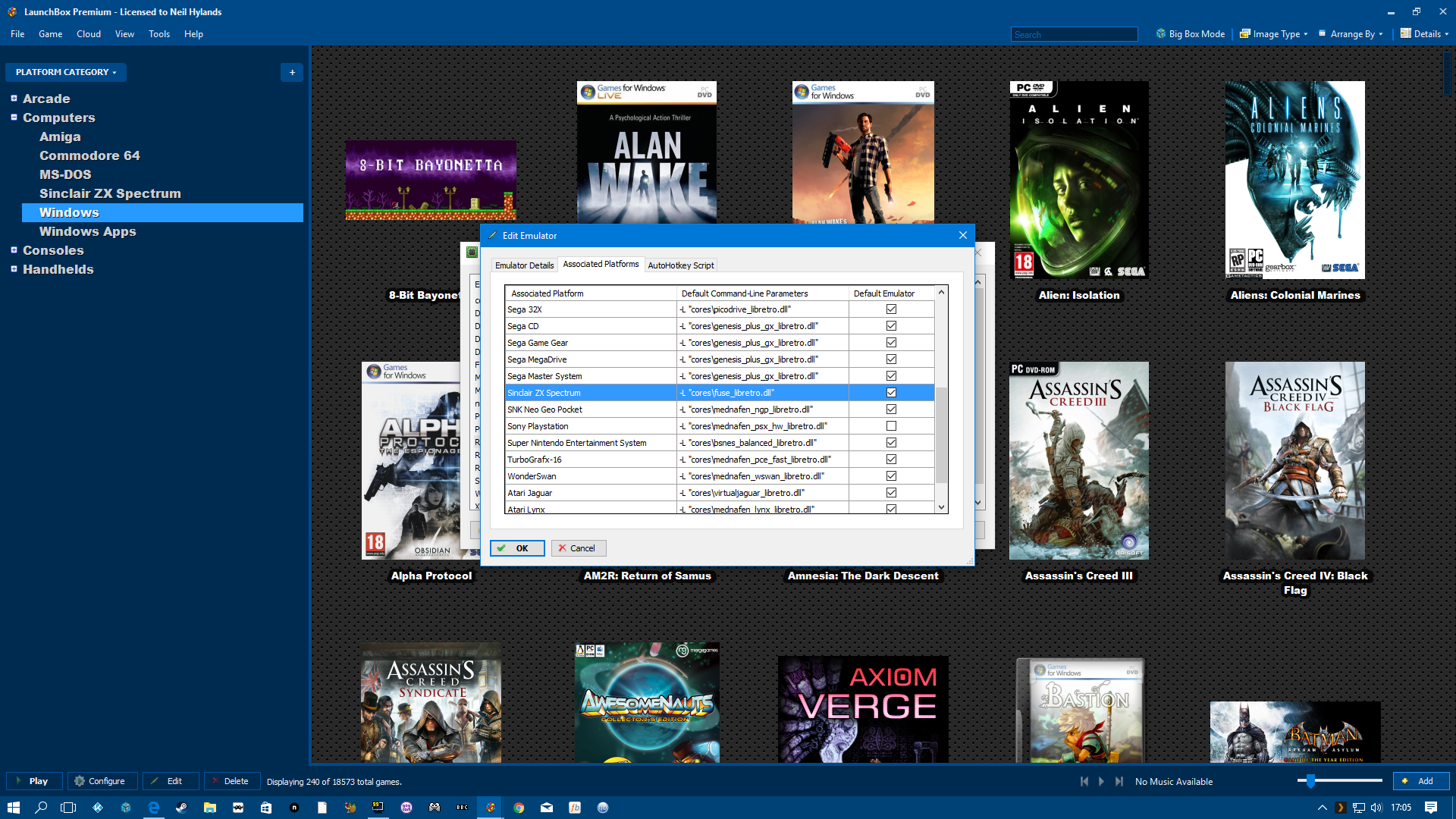Click the Add button
This screenshot has width=1456, height=819.
coord(1421,781)
